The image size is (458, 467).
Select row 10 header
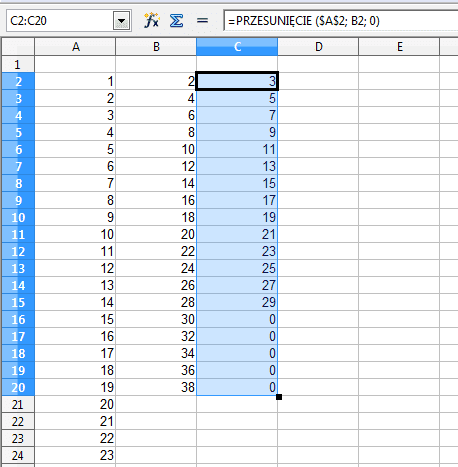pyautogui.click(x=18, y=217)
